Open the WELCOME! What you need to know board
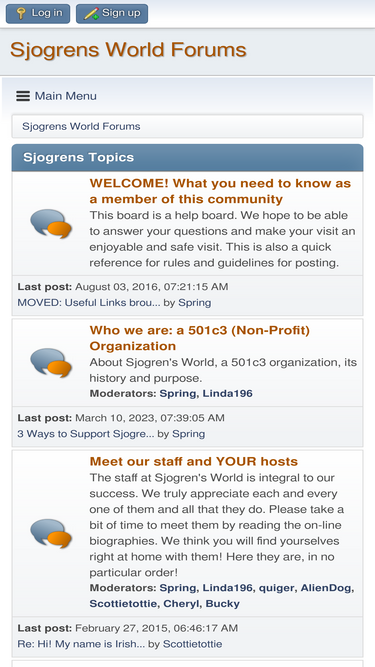 [220, 191]
